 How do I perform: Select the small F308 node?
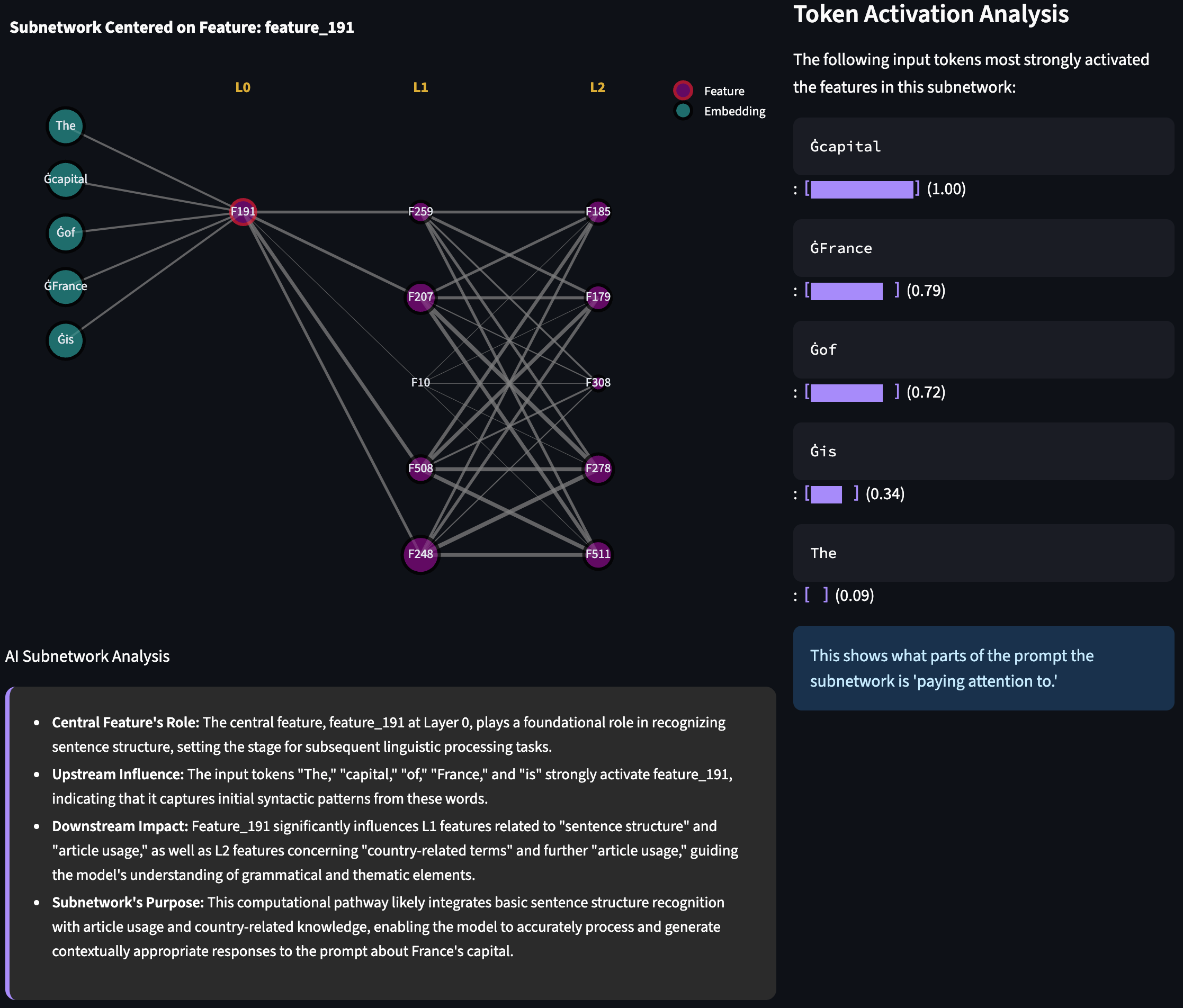click(x=598, y=382)
